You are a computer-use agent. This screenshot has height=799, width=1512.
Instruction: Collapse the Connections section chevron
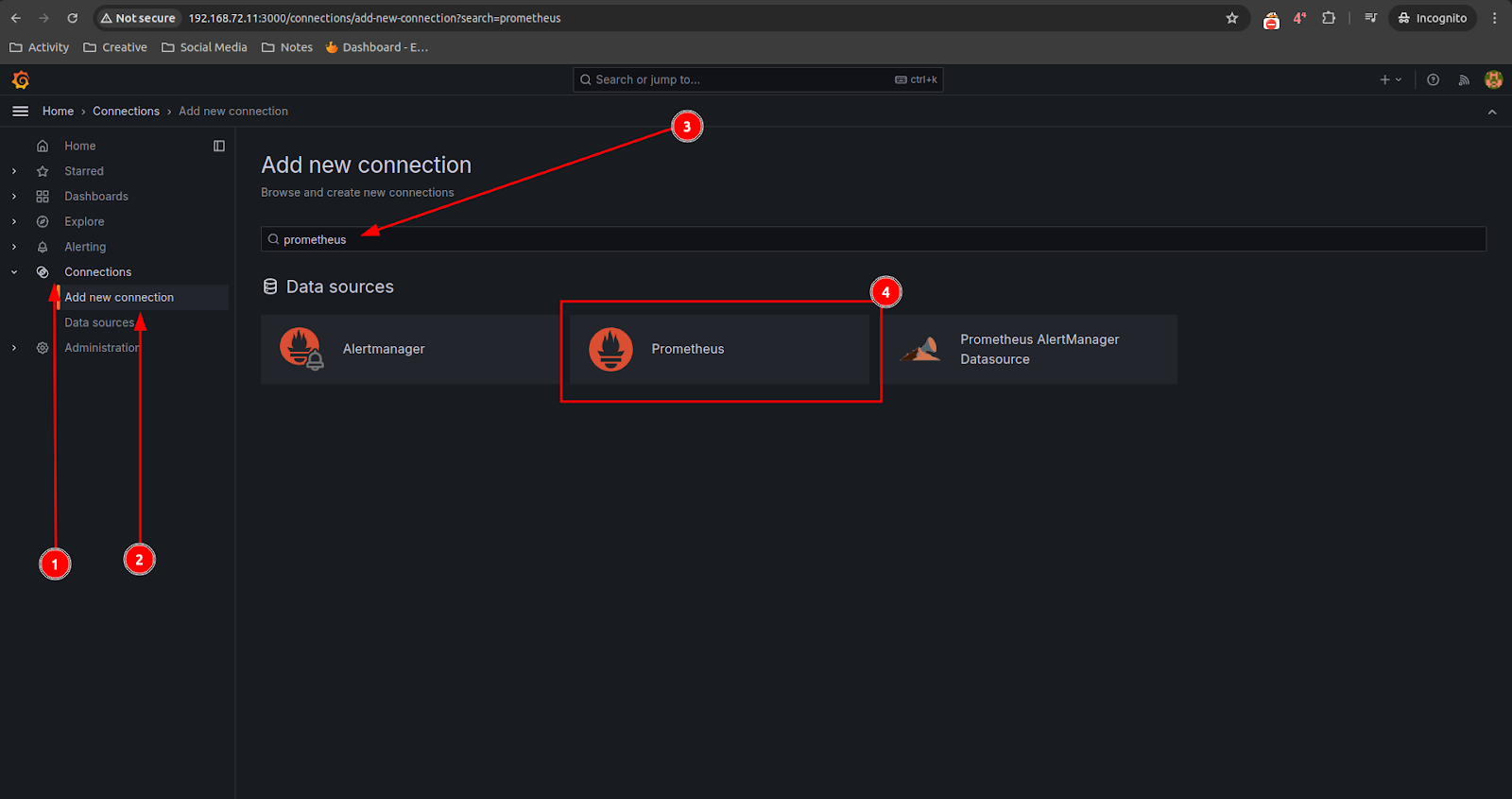click(x=14, y=272)
